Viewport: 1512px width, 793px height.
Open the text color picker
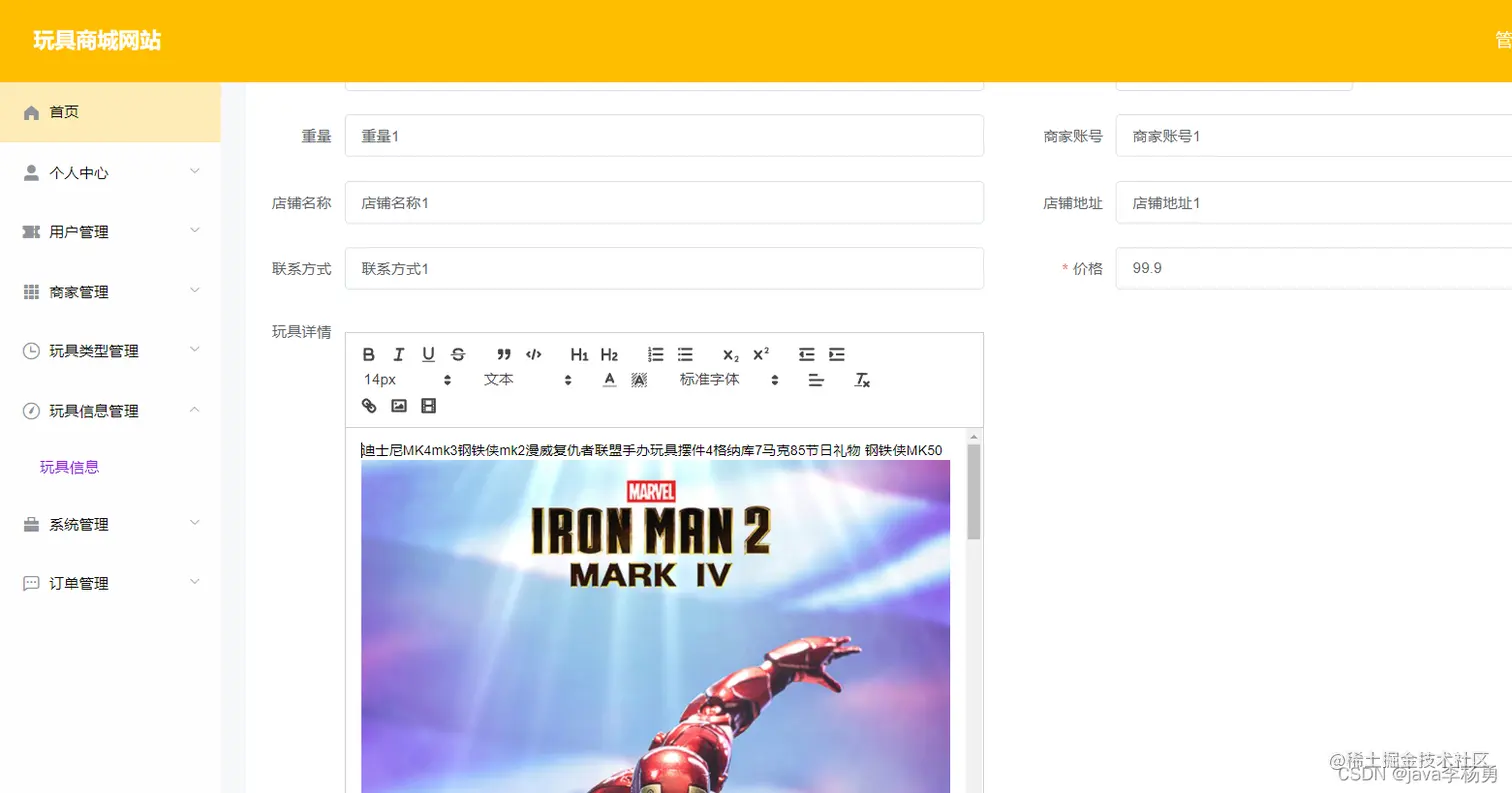(x=610, y=380)
